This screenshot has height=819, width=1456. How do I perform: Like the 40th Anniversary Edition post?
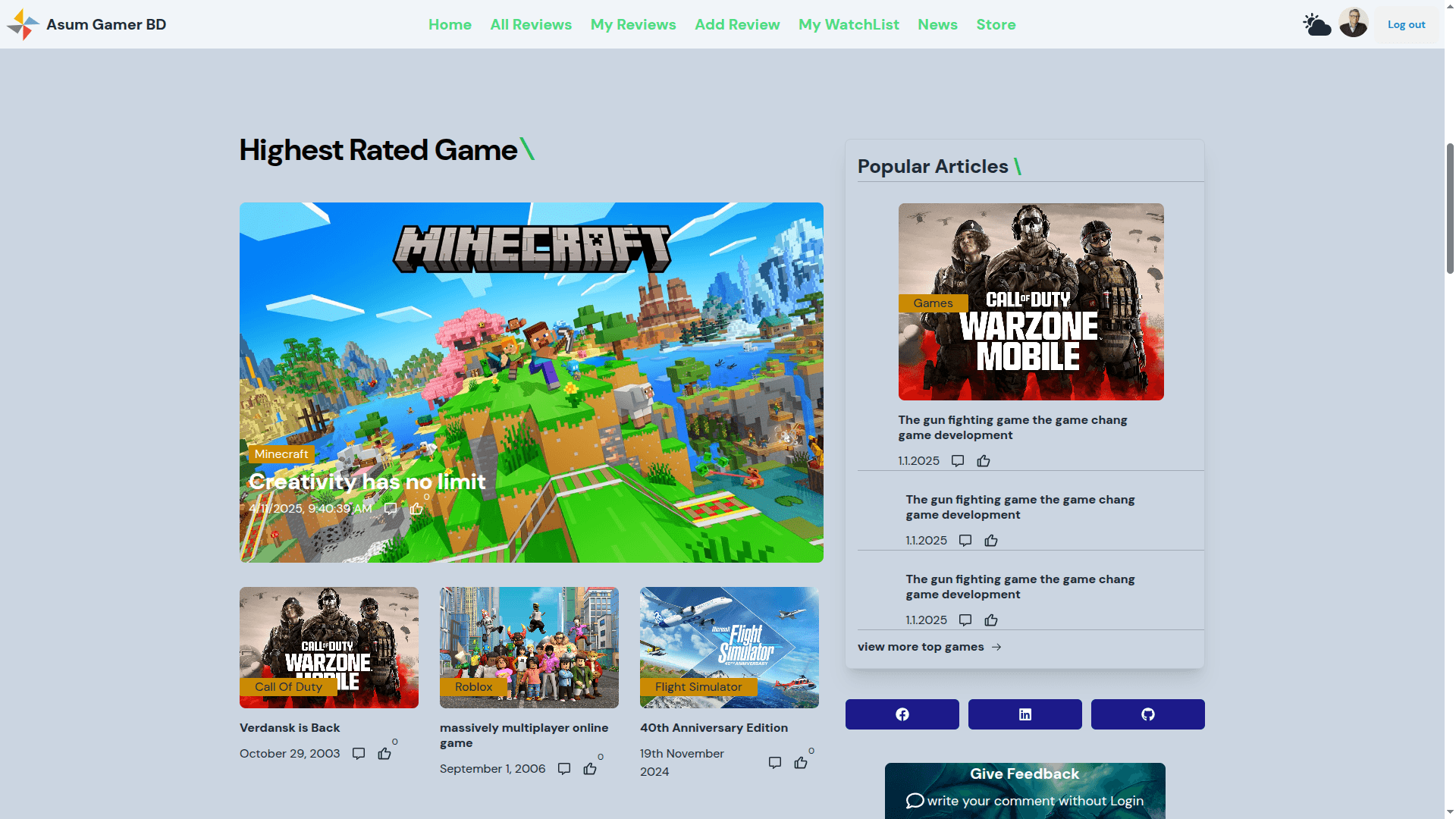801,763
